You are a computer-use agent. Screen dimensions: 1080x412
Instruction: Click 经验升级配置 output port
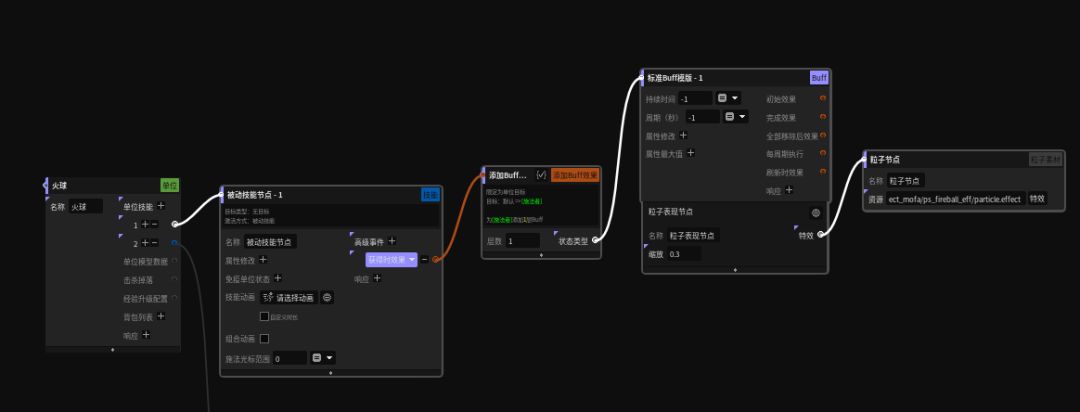pyautogui.click(x=175, y=298)
